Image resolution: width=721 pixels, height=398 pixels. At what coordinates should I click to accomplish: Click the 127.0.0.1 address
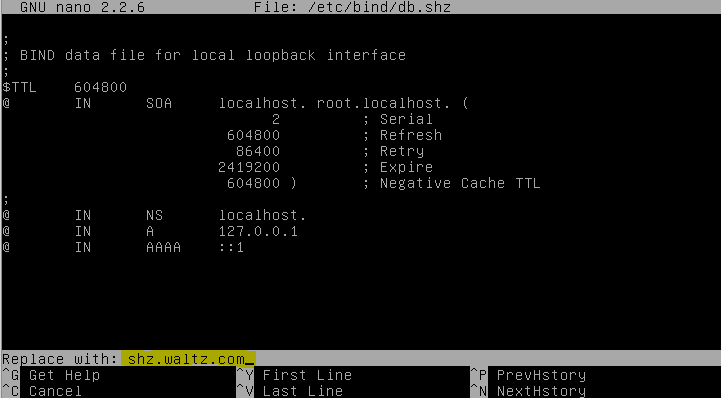[258, 231]
